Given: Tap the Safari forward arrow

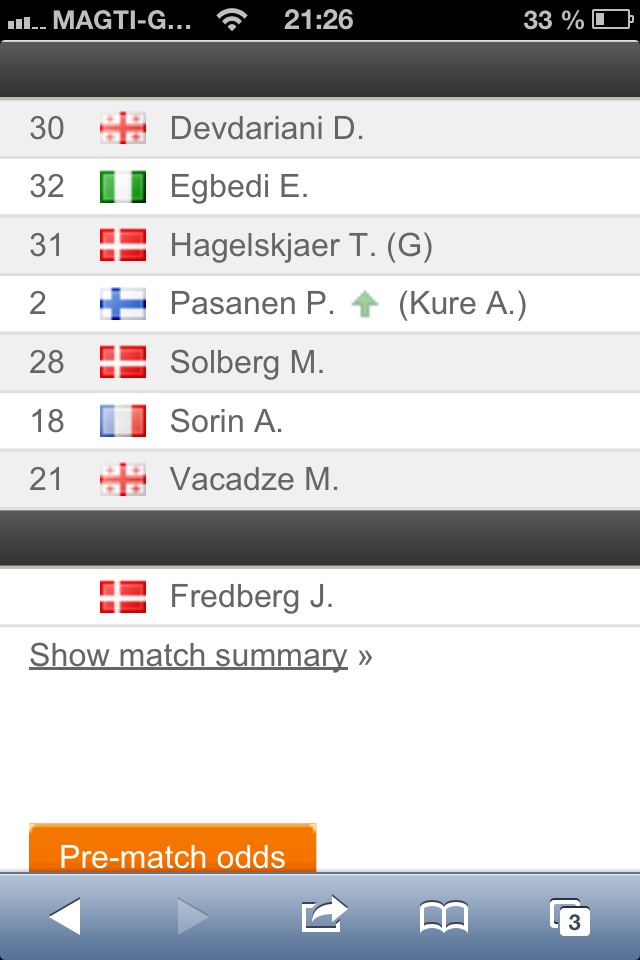Looking at the screenshot, I should point(192,916).
